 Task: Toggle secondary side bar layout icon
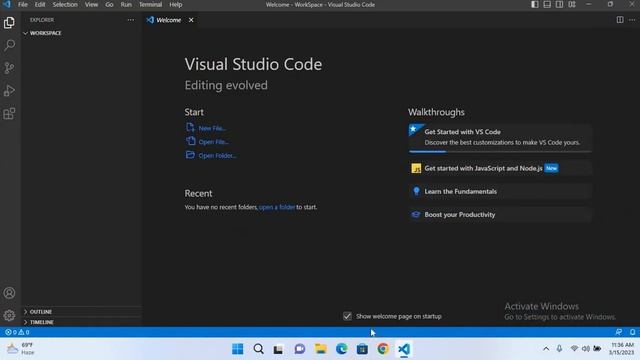pos(559,4)
